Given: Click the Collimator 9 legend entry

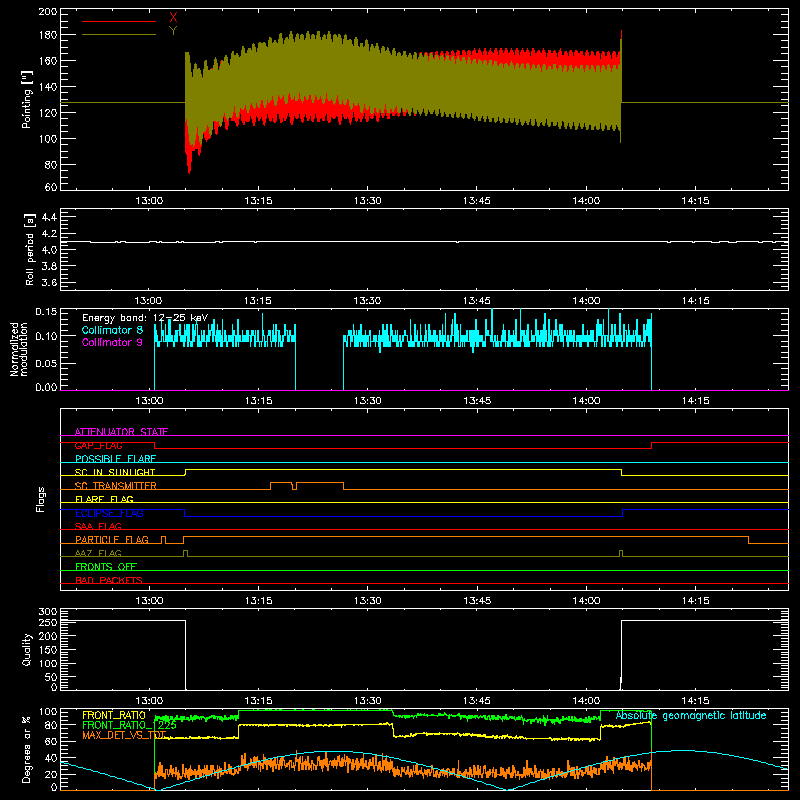Looking at the screenshot, I should coord(112,342).
